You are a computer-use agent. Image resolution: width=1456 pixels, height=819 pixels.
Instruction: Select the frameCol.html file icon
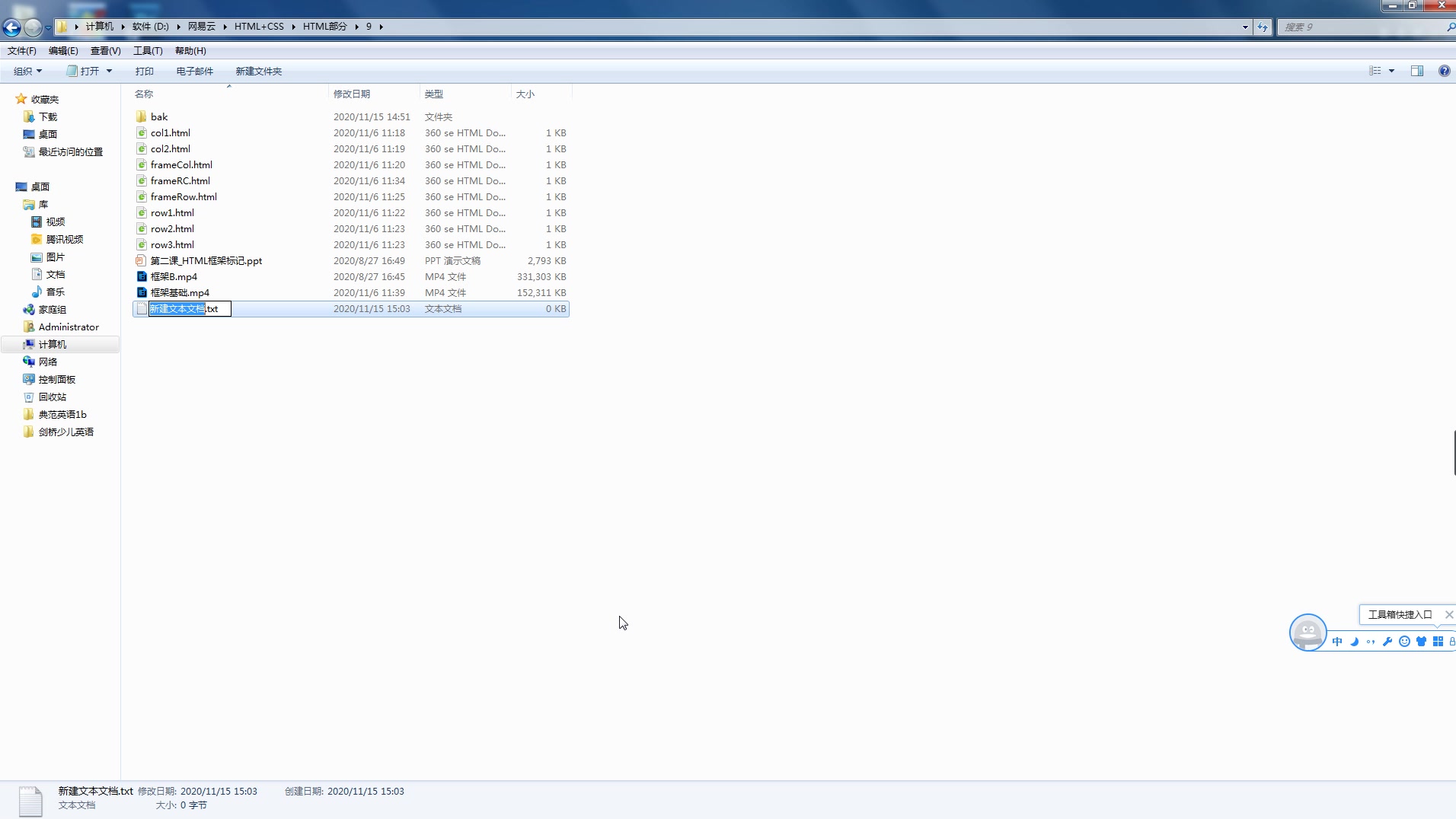(x=142, y=164)
